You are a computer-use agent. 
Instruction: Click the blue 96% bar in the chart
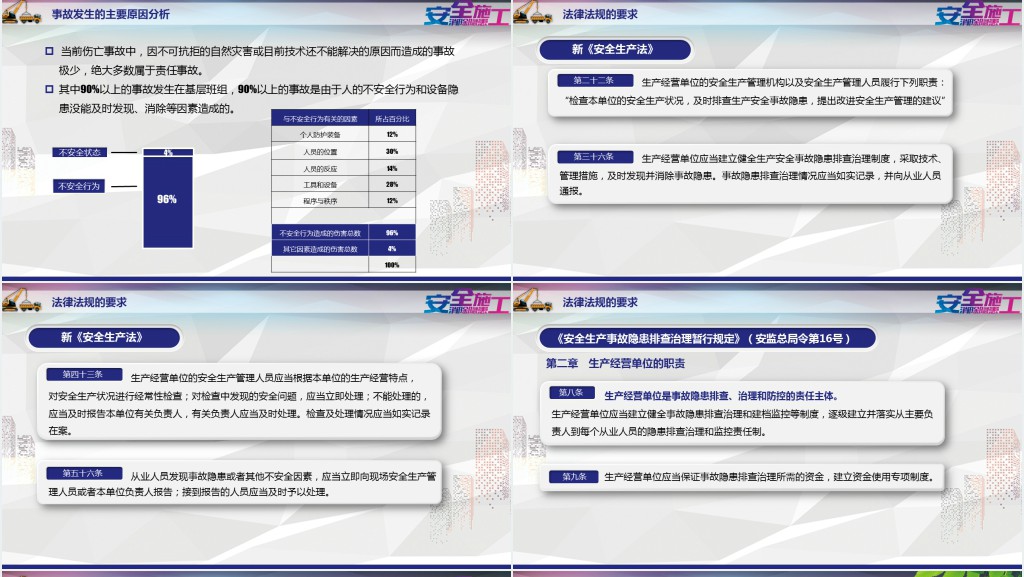point(167,201)
